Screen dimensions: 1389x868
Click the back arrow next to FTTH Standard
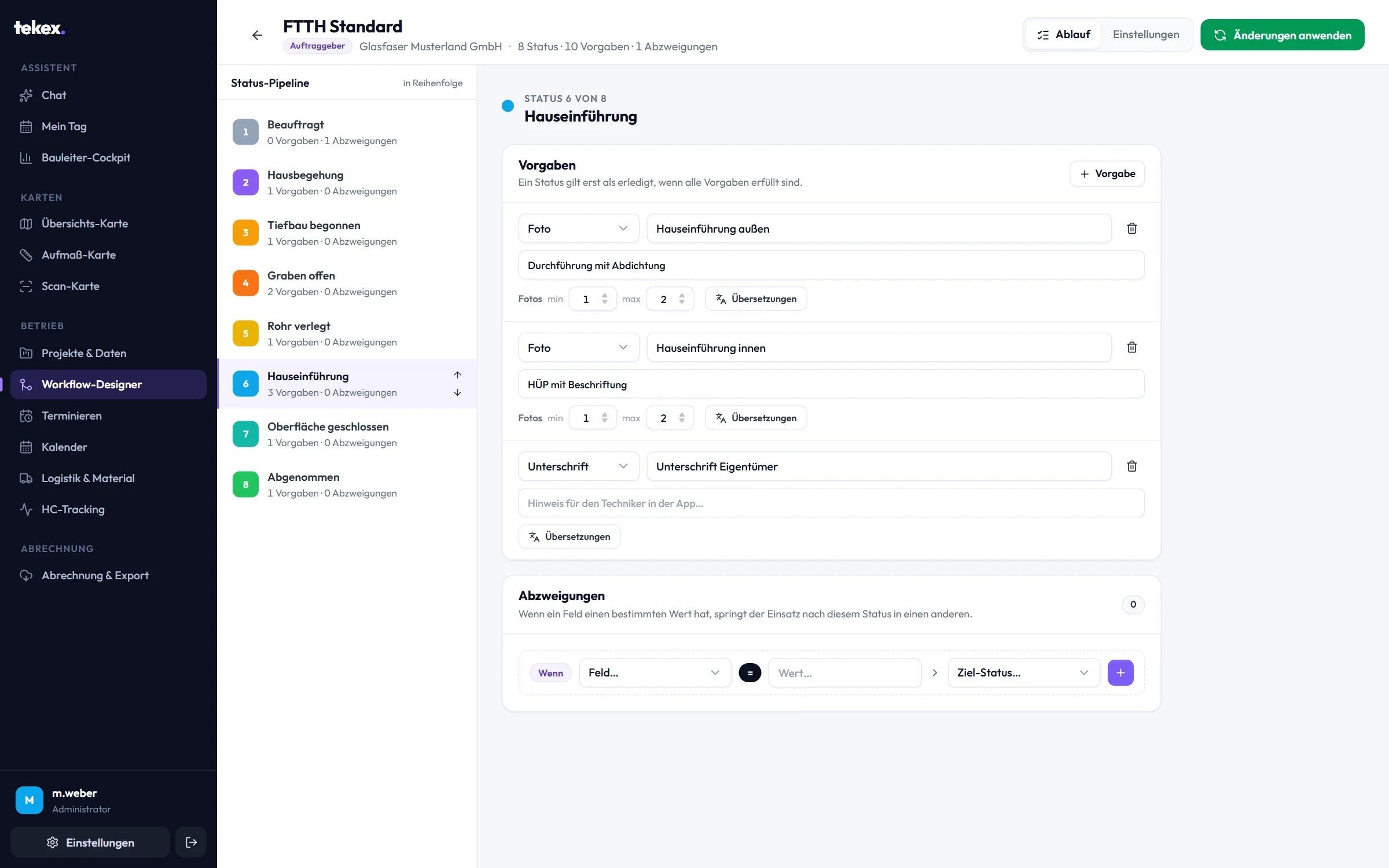pos(258,35)
